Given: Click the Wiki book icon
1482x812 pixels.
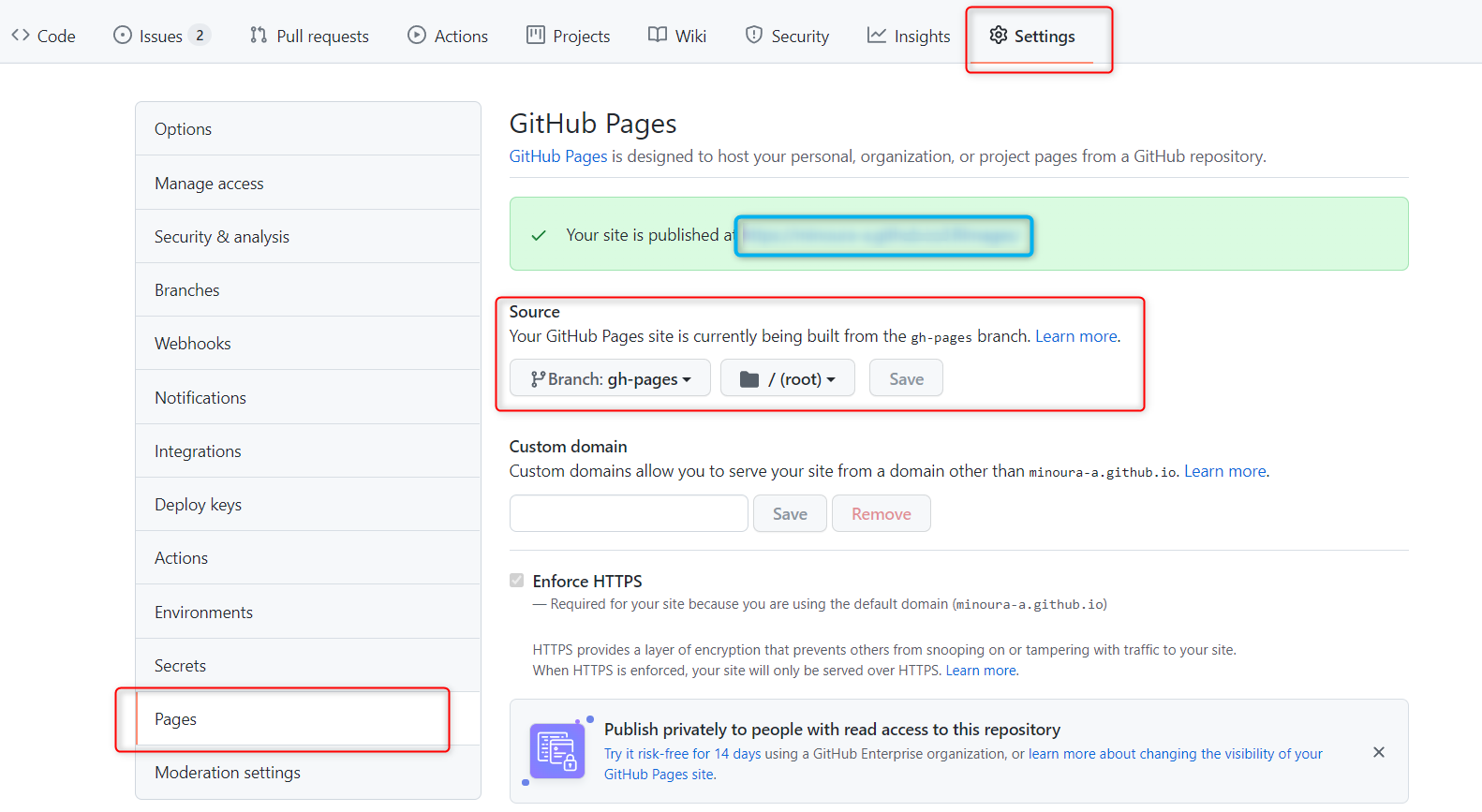Looking at the screenshot, I should [x=658, y=35].
